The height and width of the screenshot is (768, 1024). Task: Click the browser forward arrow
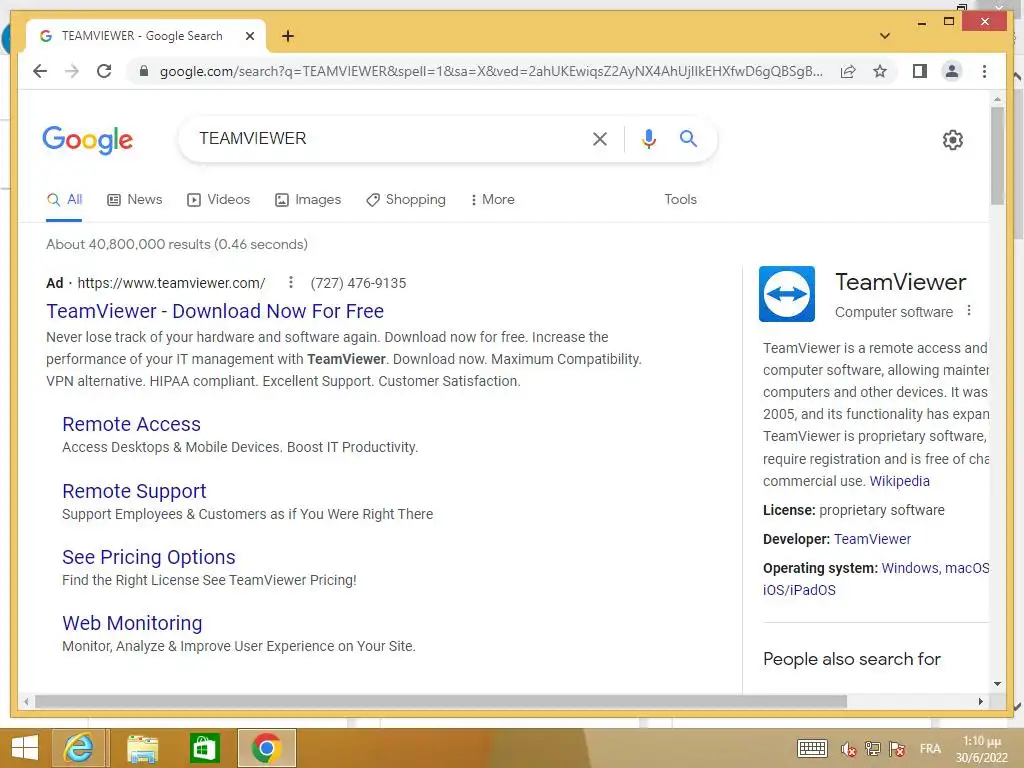point(72,71)
